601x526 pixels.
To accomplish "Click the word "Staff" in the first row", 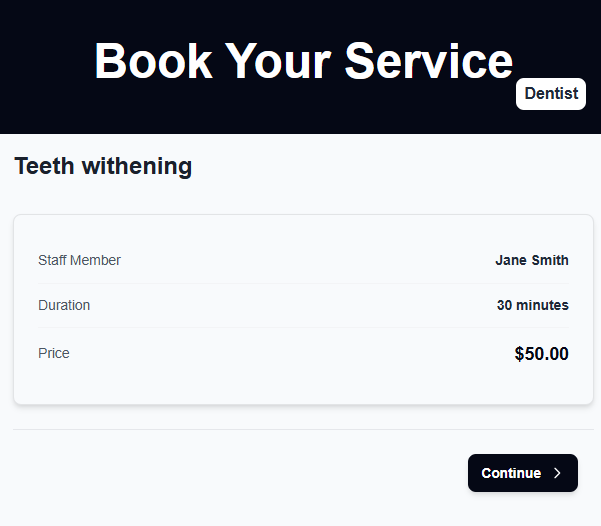I will pyautogui.click(x=54, y=260).
